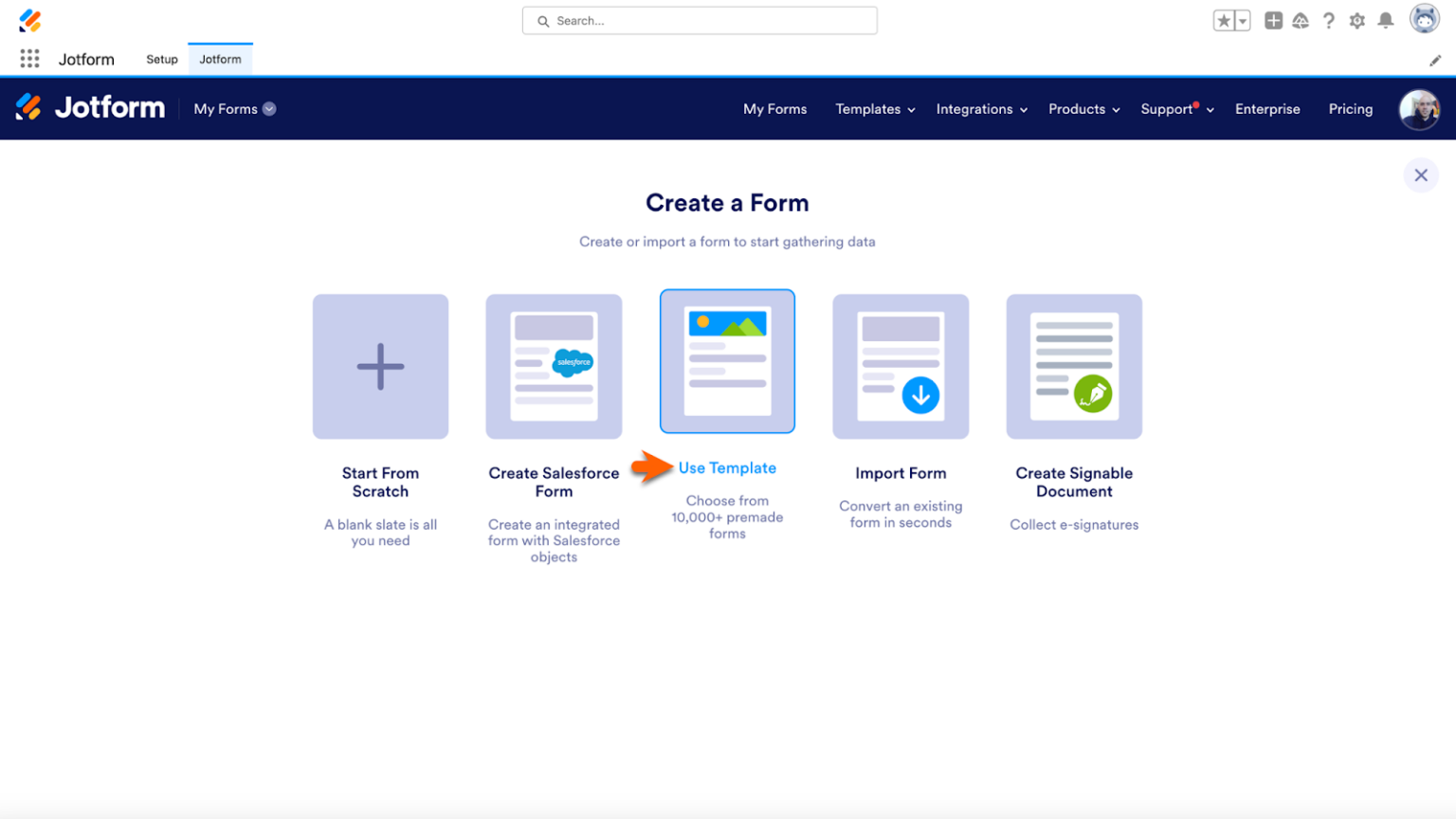1456x819 pixels.
Task: Choose Create Signable Document card
Action: point(1073,367)
